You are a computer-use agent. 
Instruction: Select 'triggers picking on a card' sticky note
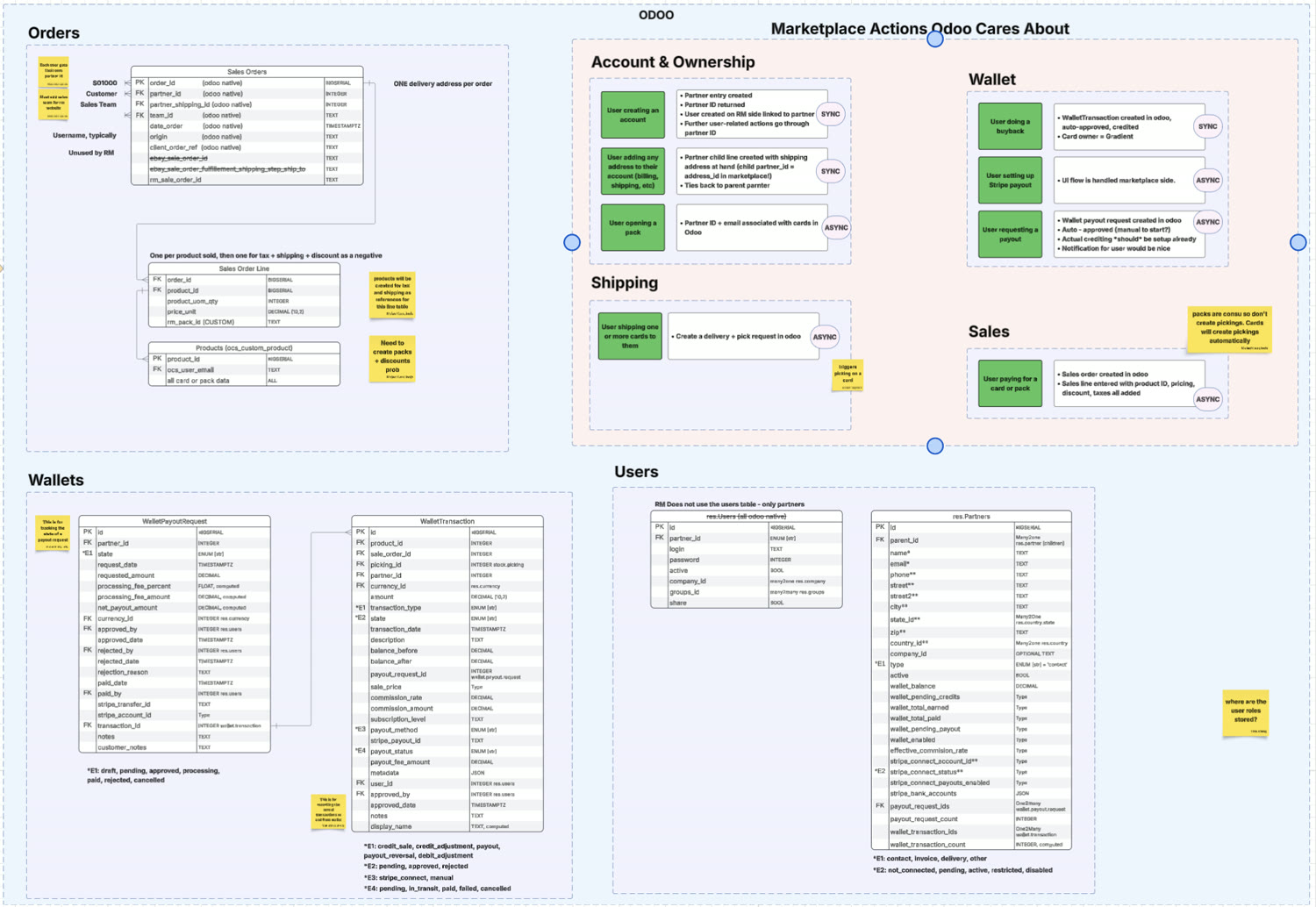[848, 375]
